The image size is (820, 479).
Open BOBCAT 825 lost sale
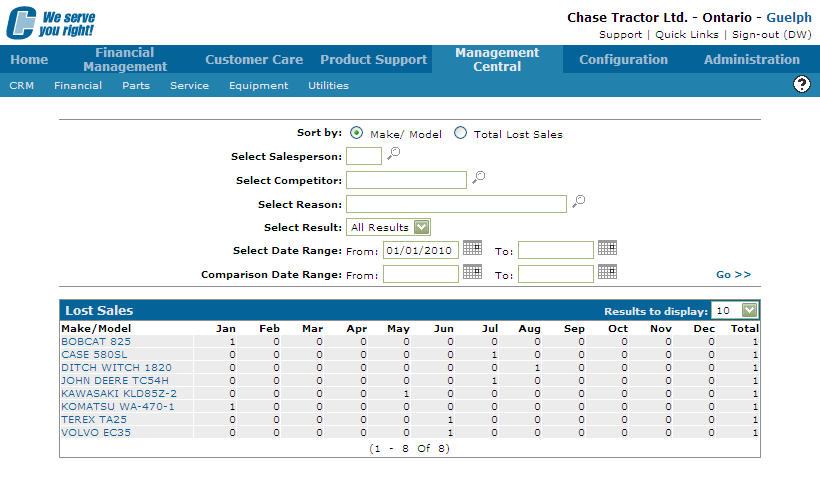(x=96, y=341)
